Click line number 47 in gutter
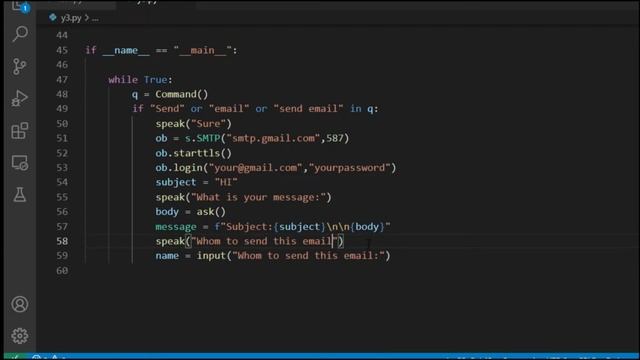 (x=62, y=80)
